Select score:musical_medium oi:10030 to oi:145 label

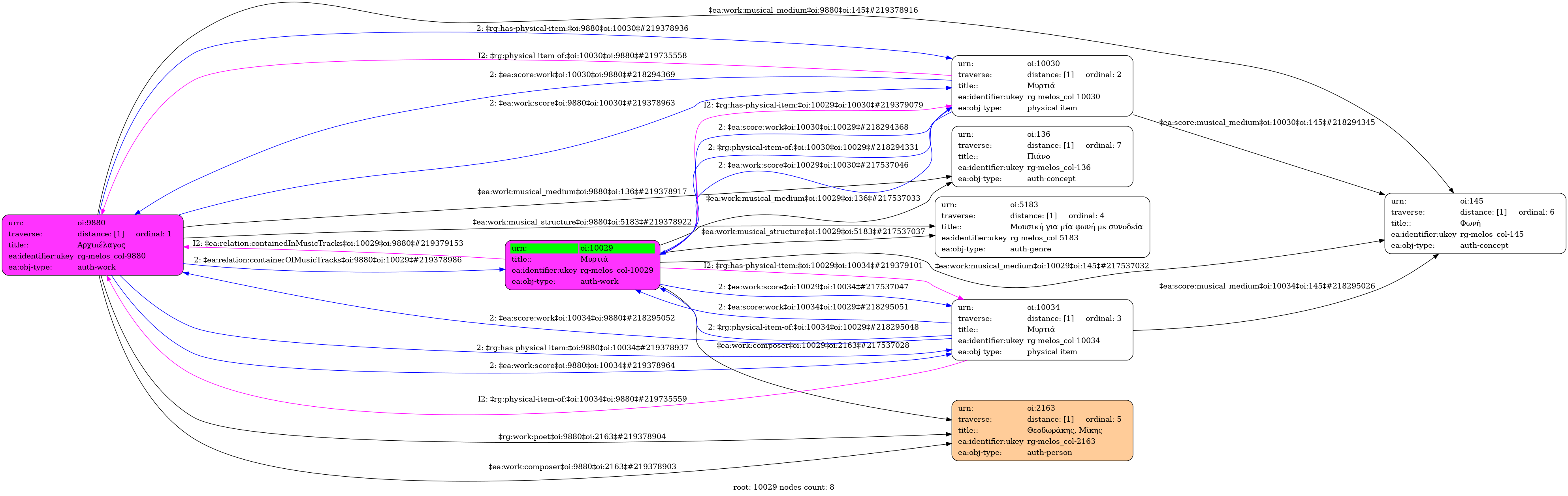click(x=1267, y=123)
